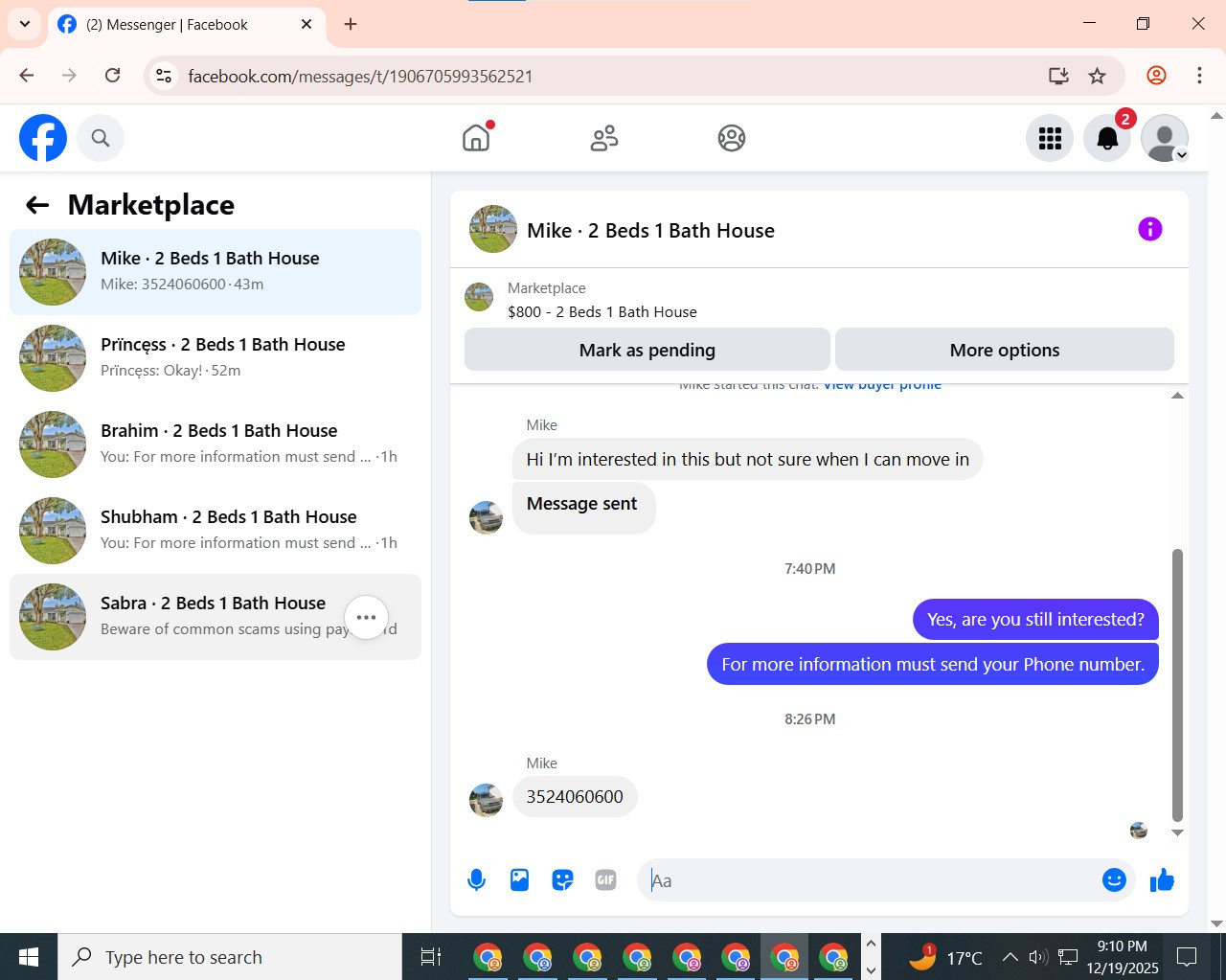Image resolution: width=1226 pixels, height=980 pixels.
Task: Click chat scroll down arrow
Action: coord(1178,832)
